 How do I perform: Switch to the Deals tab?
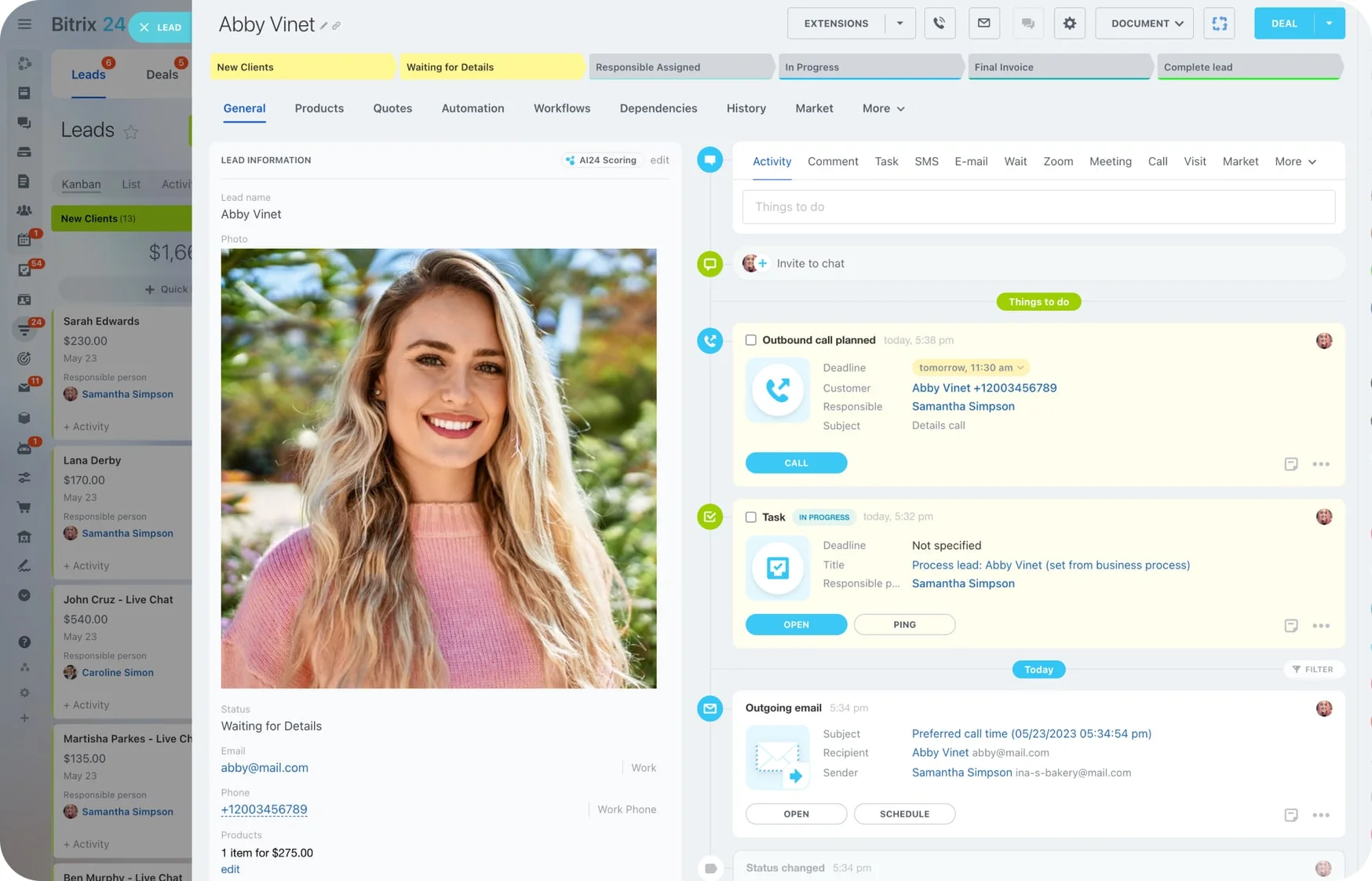162,75
